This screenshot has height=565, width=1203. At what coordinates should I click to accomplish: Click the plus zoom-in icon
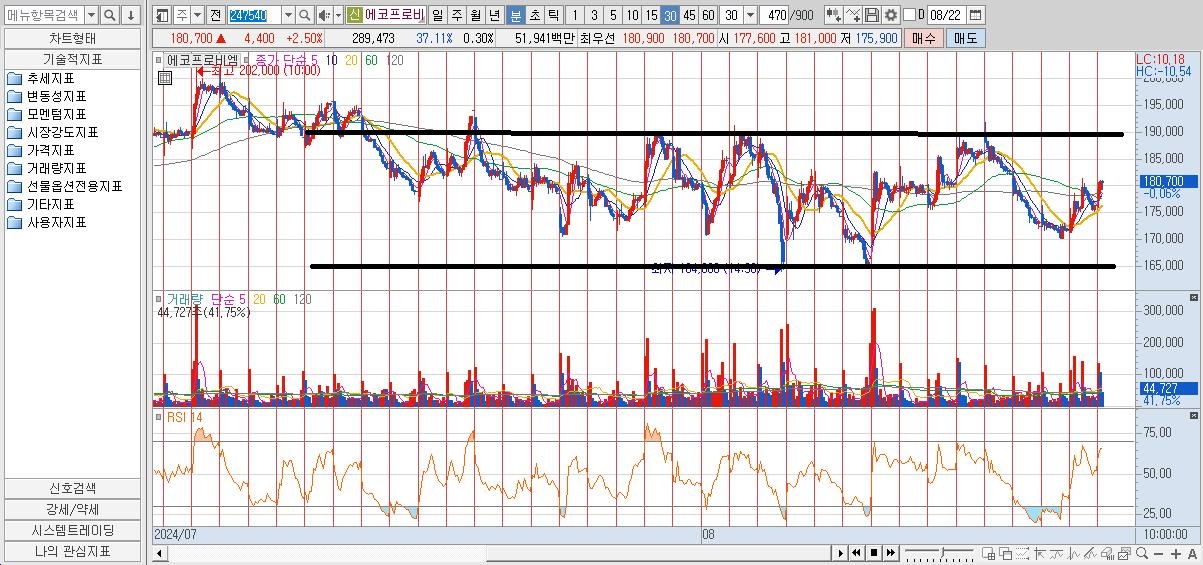coord(1176,553)
